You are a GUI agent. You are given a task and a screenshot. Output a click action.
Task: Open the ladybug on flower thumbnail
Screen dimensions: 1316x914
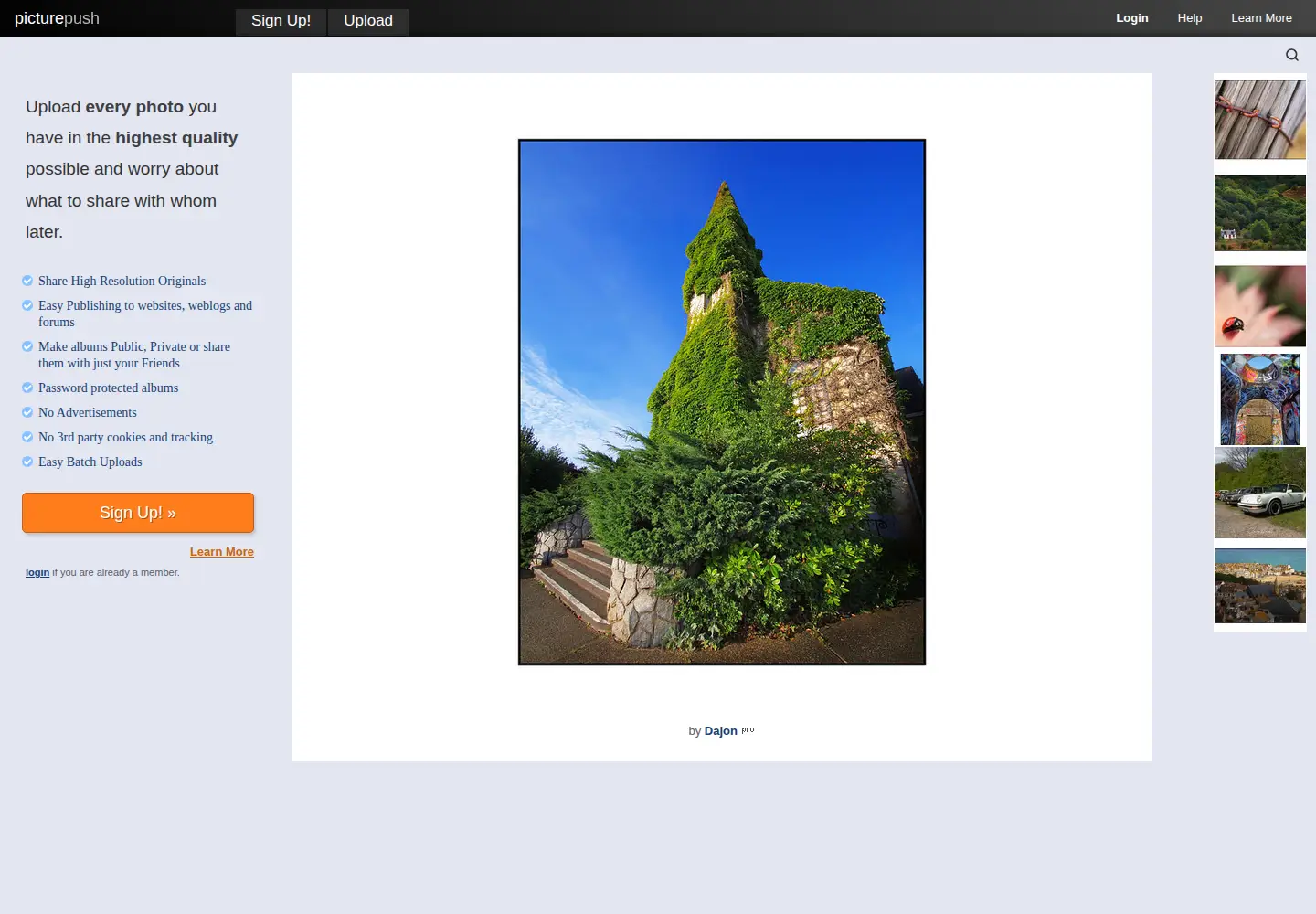1260,306
